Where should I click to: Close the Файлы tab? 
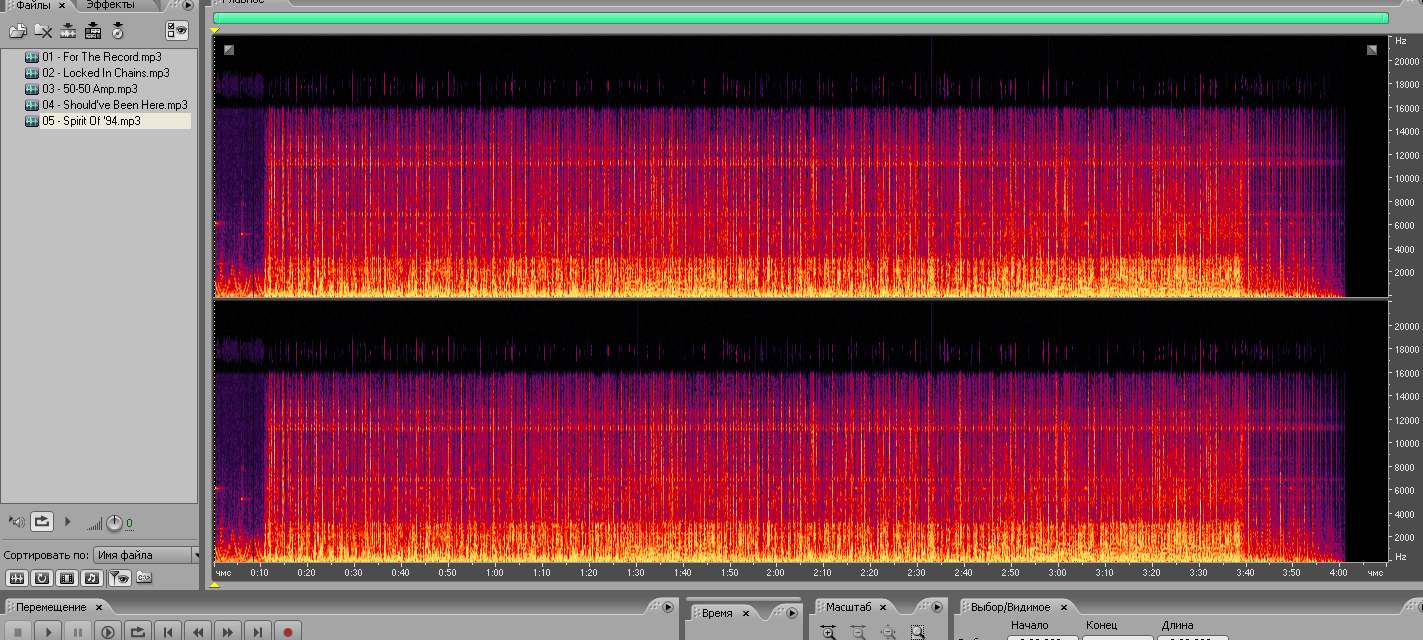61,5
